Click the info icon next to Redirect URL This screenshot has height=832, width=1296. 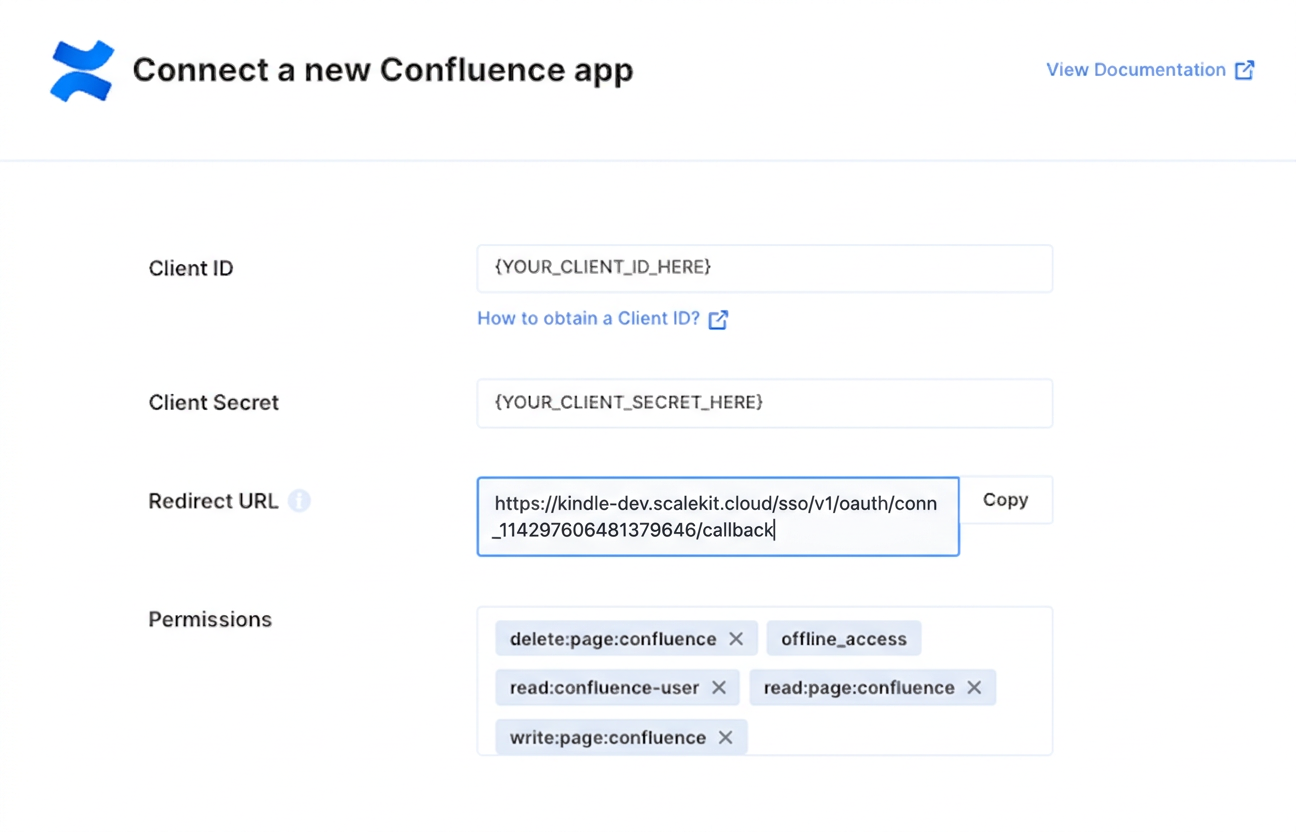coord(299,500)
